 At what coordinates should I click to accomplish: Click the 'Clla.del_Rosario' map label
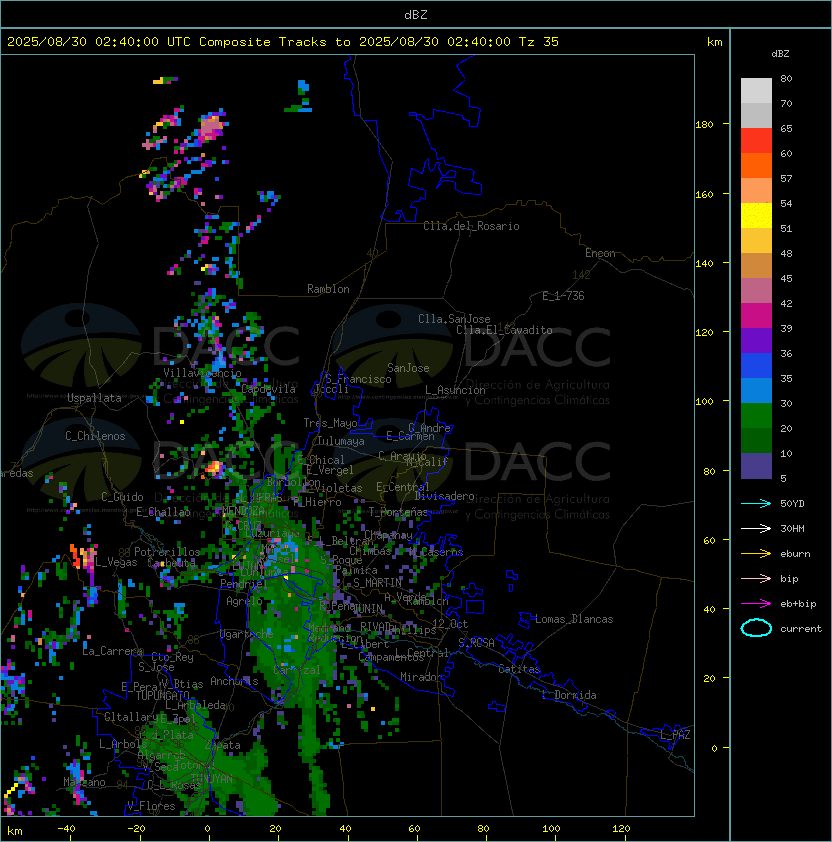[x=471, y=226]
